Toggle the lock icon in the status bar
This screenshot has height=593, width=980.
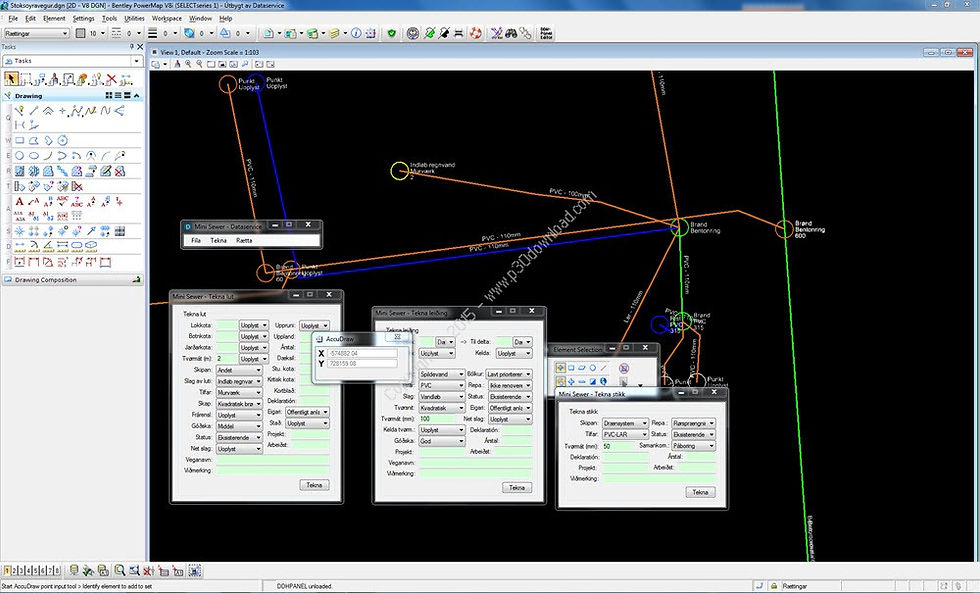[x=774, y=586]
